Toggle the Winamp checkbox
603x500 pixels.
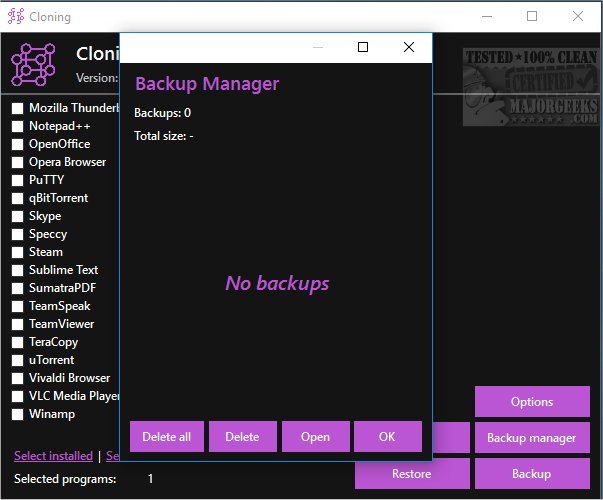17,415
